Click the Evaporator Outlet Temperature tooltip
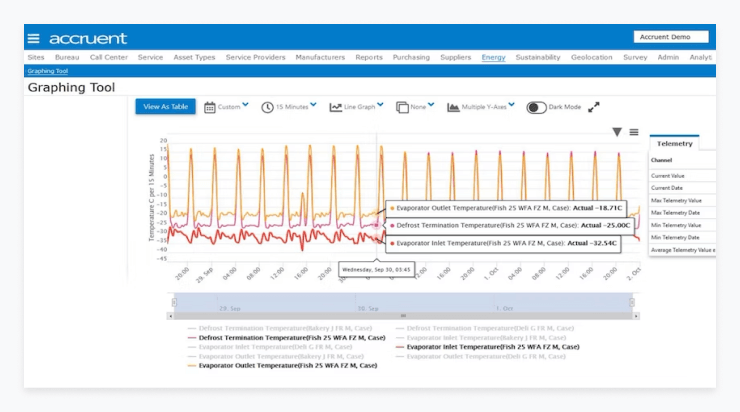740x412 pixels. tap(506, 208)
